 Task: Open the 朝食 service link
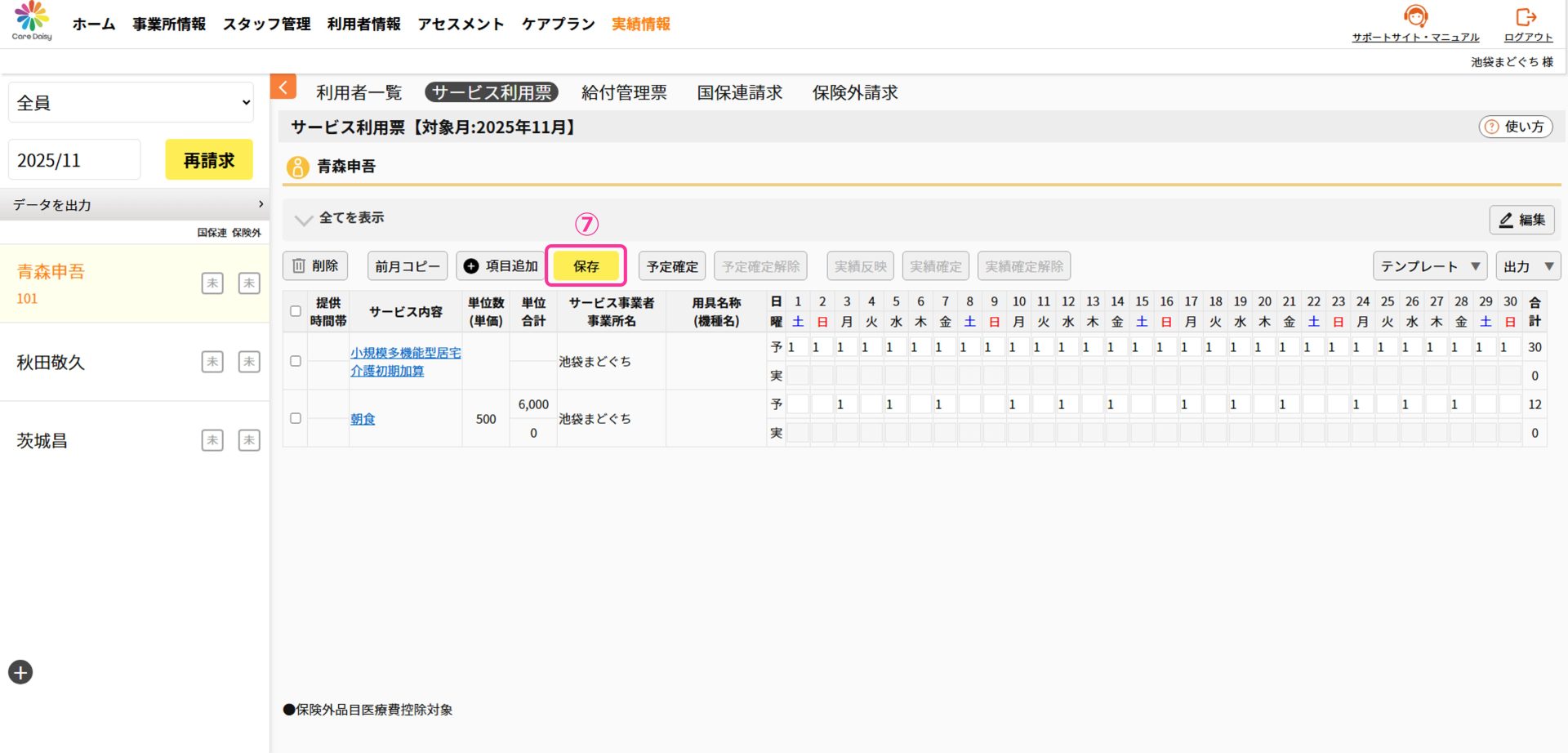(363, 419)
